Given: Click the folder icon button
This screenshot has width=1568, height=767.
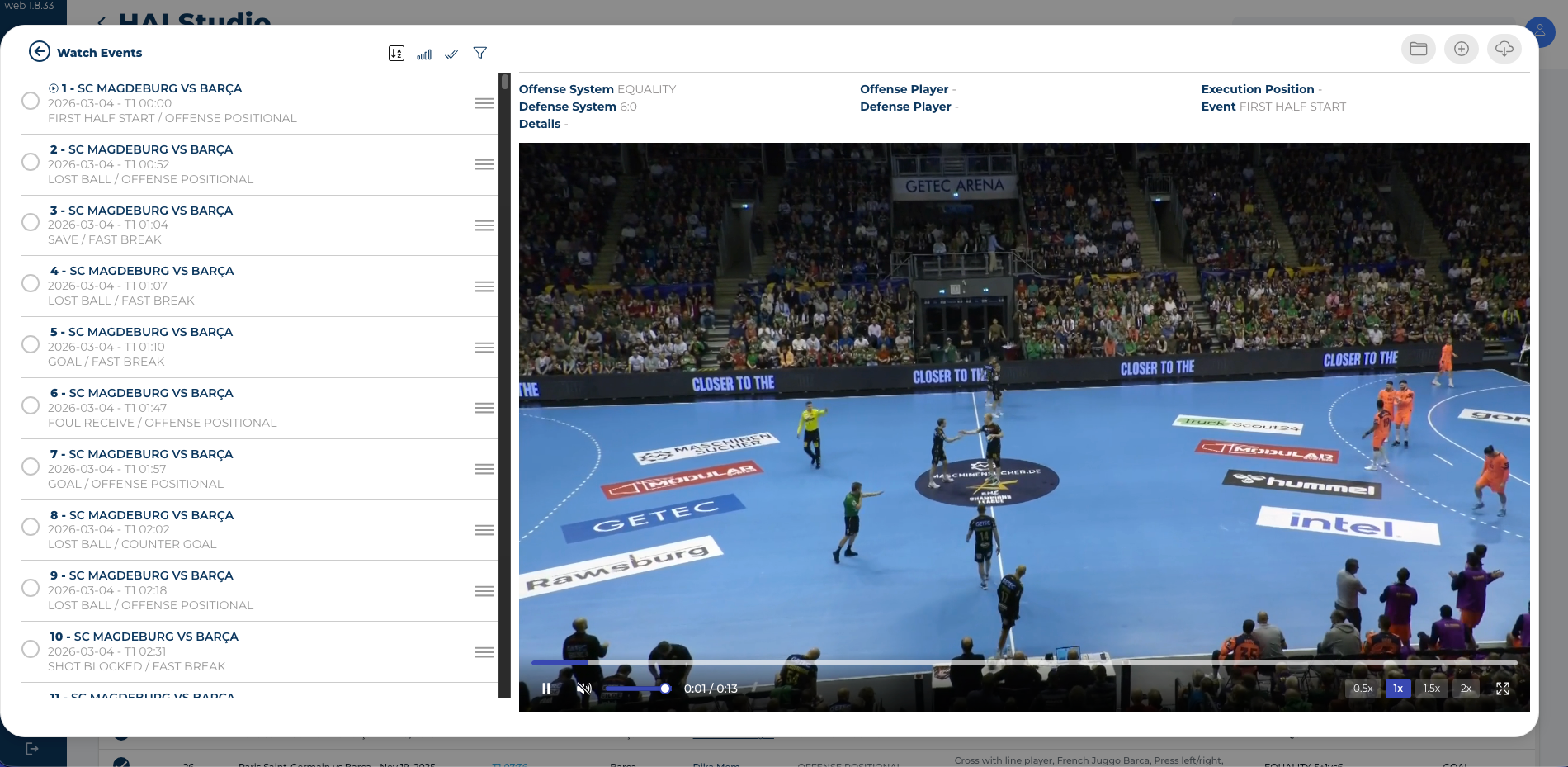Looking at the screenshot, I should 1418,50.
